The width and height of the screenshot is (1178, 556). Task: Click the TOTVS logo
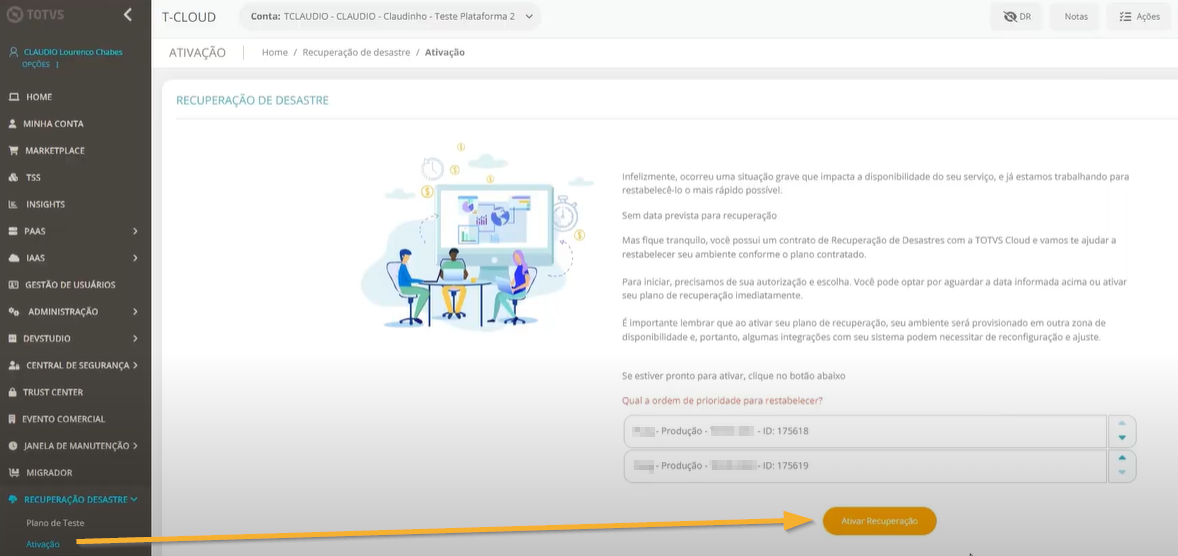click(35, 14)
